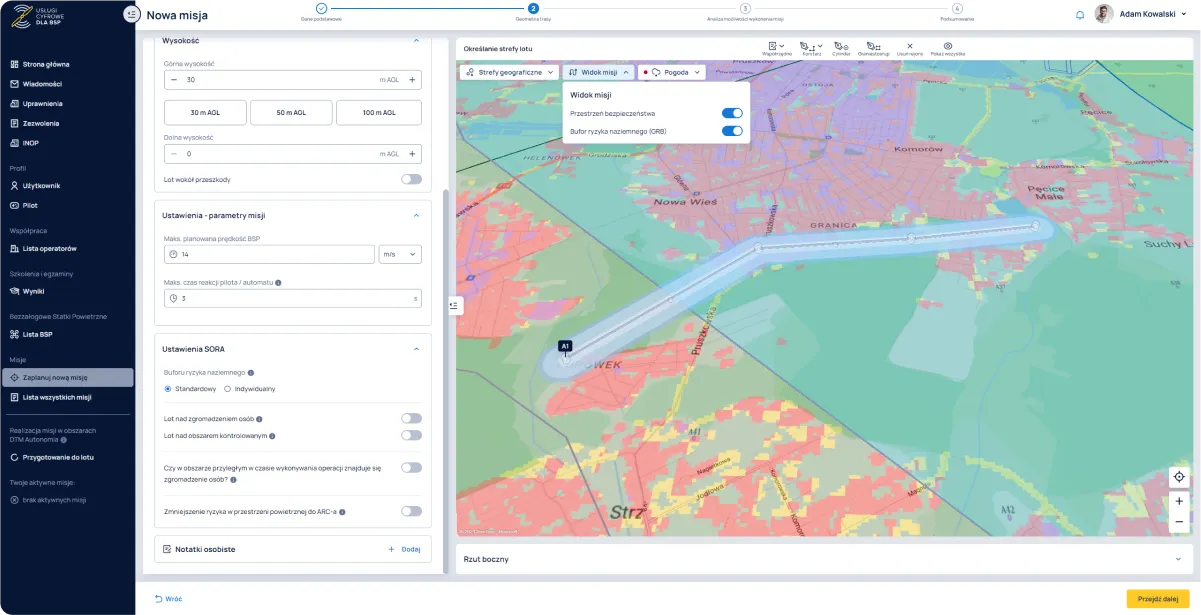The height and width of the screenshot is (615, 1201).
Task: Collapse the left sidebar navigation
Action: tap(131, 14)
